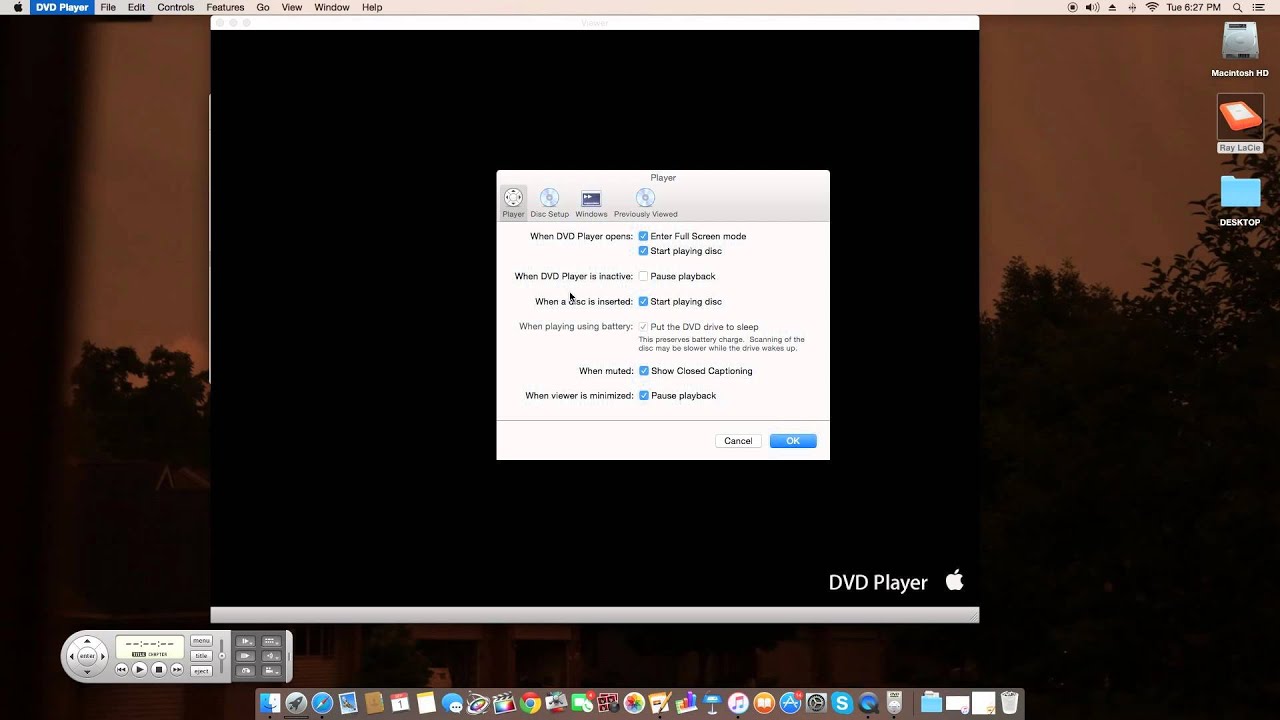Click the controller down arrow
1280x720 pixels.
(87, 672)
